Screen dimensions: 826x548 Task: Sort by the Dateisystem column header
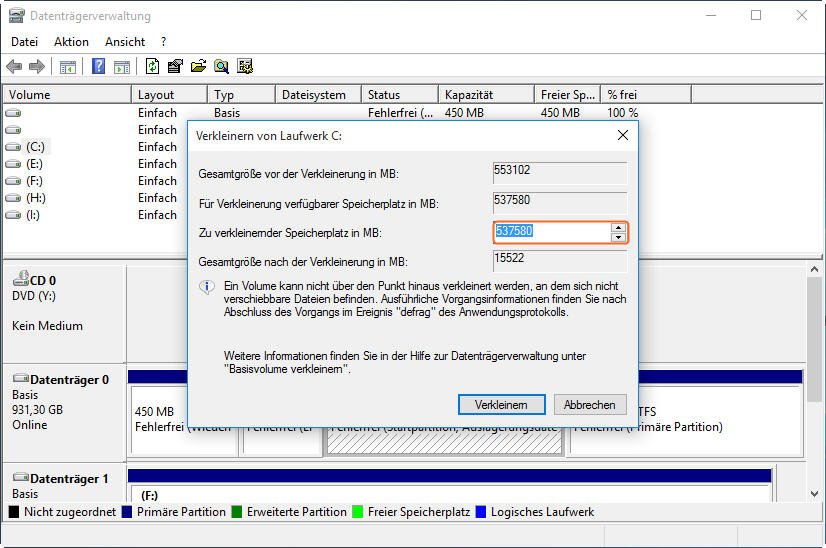(318, 95)
